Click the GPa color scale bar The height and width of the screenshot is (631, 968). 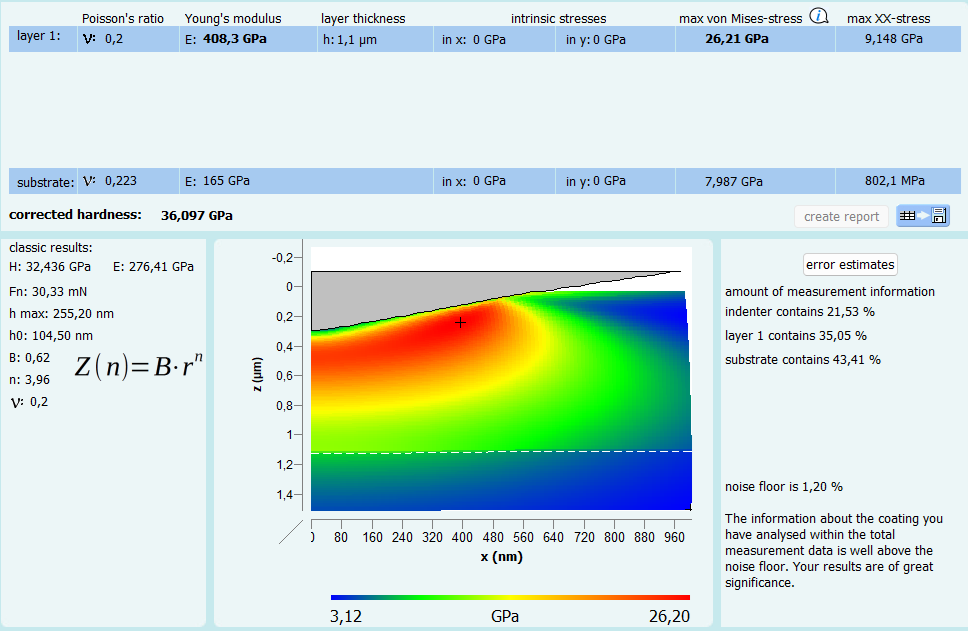tap(509, 597)
